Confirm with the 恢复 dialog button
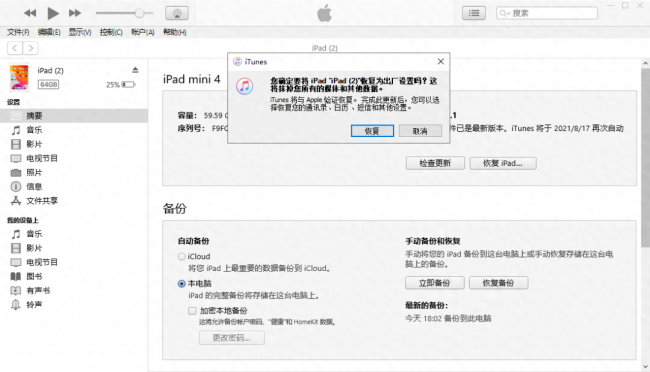This screenshot has width=650, height=372. click(372, 131)
